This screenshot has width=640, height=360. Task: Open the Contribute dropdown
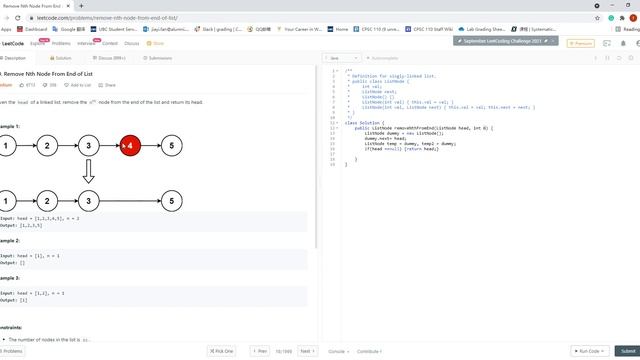pyautogui.click(x=369, y=351)
